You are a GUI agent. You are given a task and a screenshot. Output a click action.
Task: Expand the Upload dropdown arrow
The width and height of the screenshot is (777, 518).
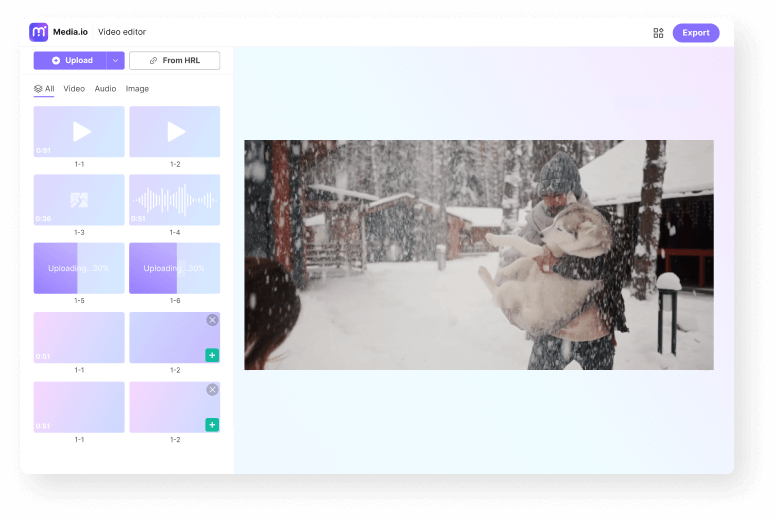[115, 61]
